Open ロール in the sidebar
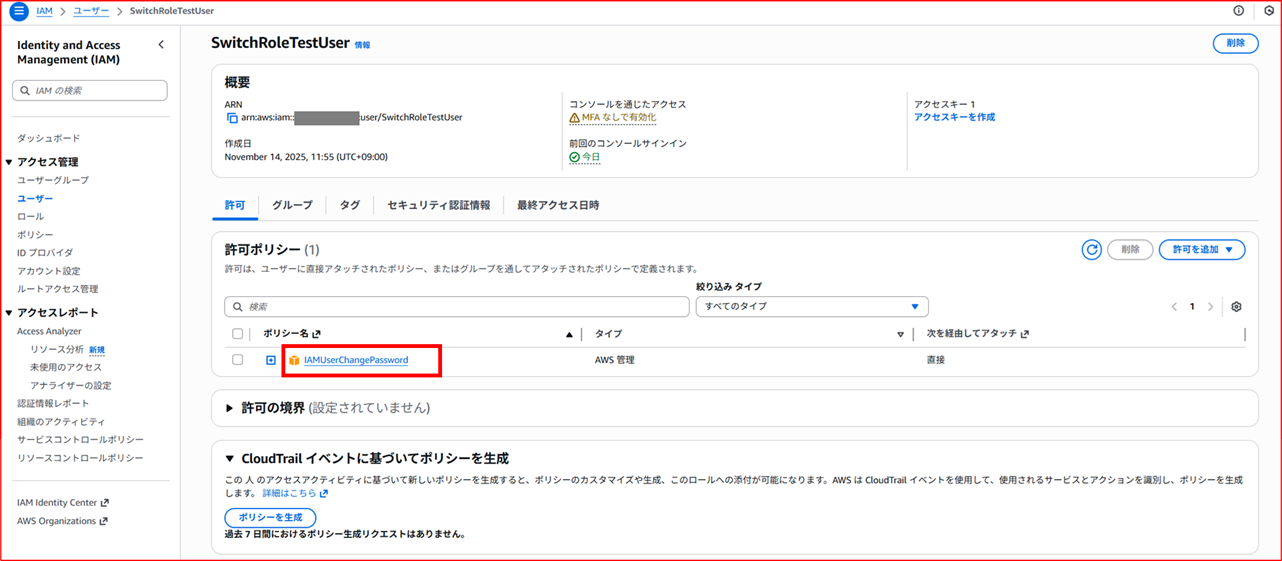The image size is (1282, 561). click(x=30, y=216)
